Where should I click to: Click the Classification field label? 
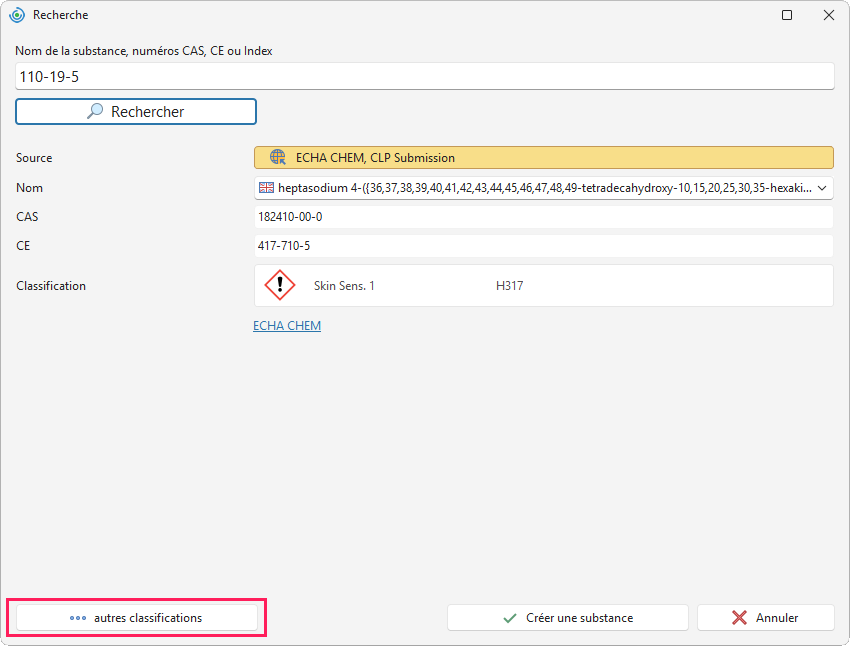pos(51,286)
